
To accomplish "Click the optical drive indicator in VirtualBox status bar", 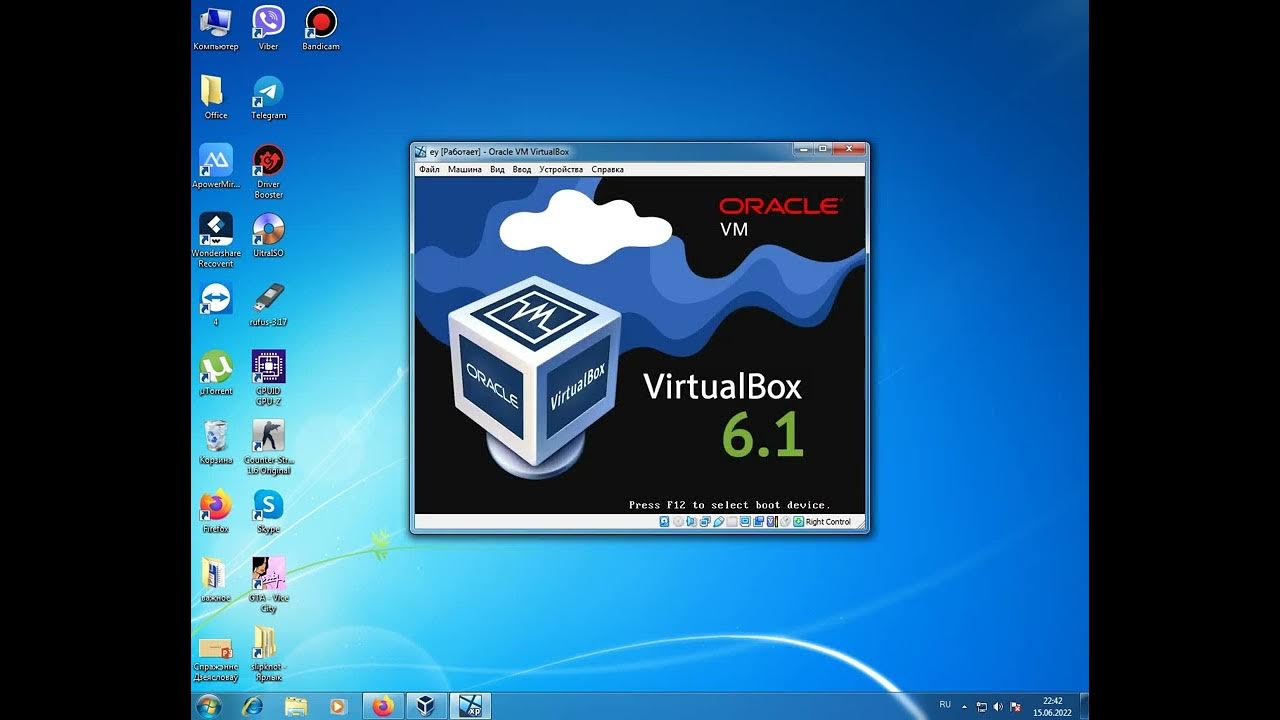I will coord(678,521).
